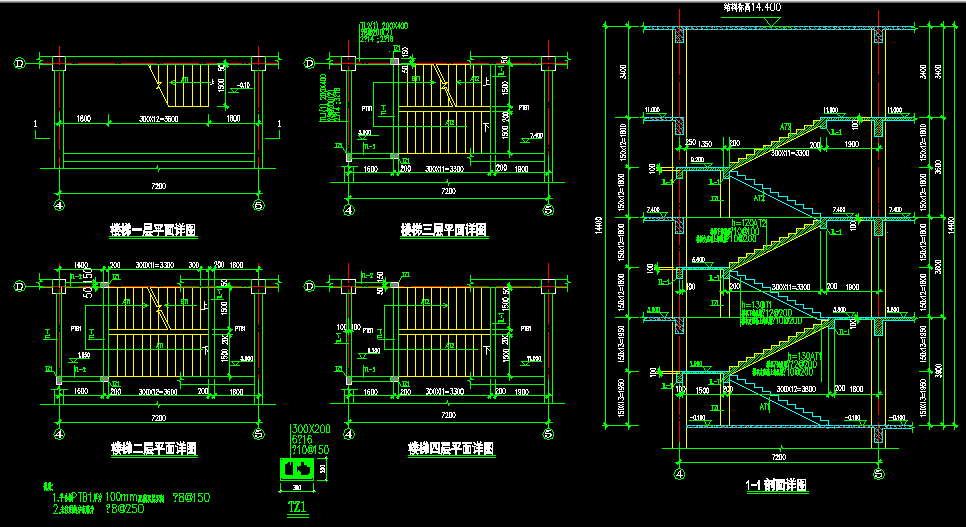Image resolution: width=966 pixels, height=527 pixels.
Task: Click the 7200 dimension in third-floor plan
Action: (446, 191)
